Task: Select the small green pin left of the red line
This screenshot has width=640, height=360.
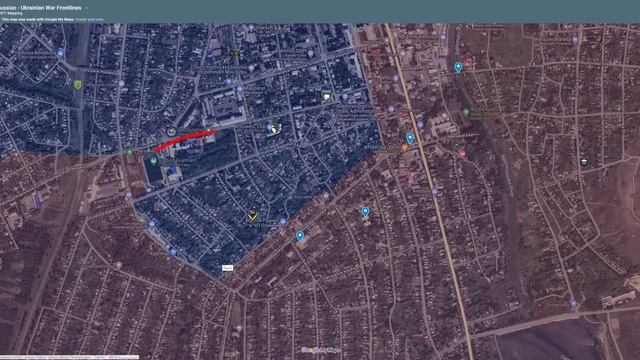Action: click(x=130, y=152)
